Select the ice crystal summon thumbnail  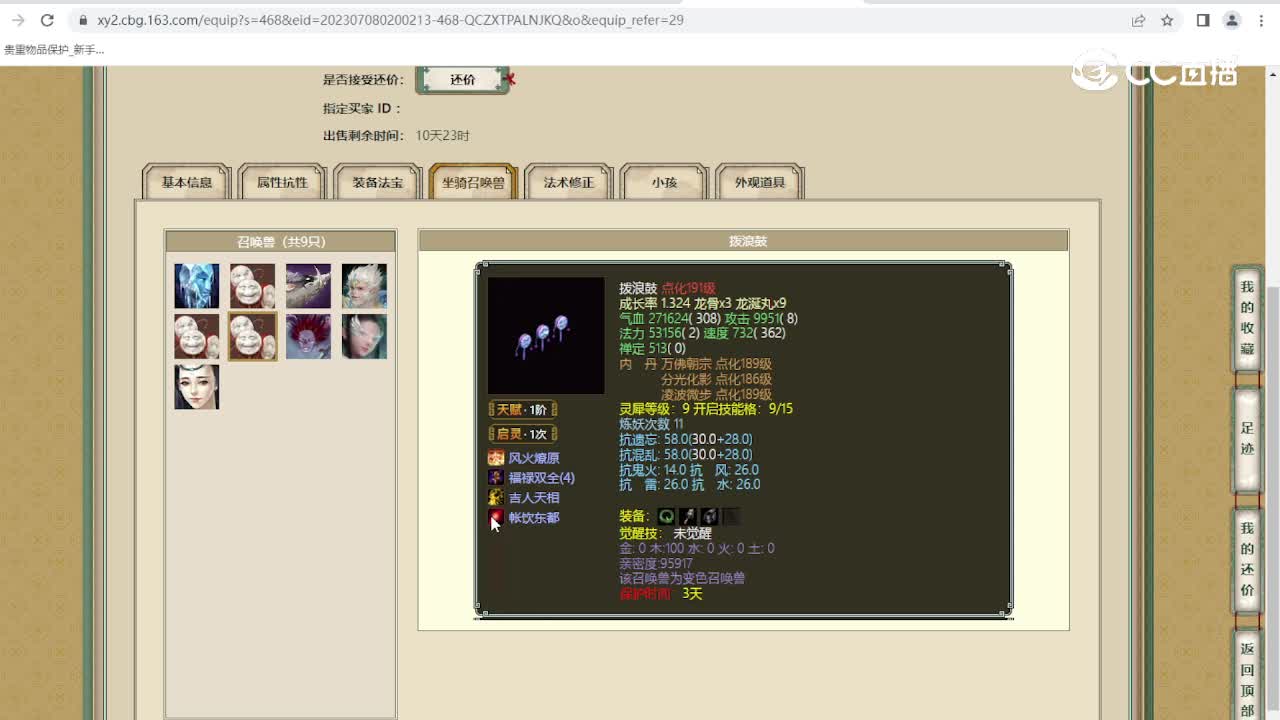(196, 286)
